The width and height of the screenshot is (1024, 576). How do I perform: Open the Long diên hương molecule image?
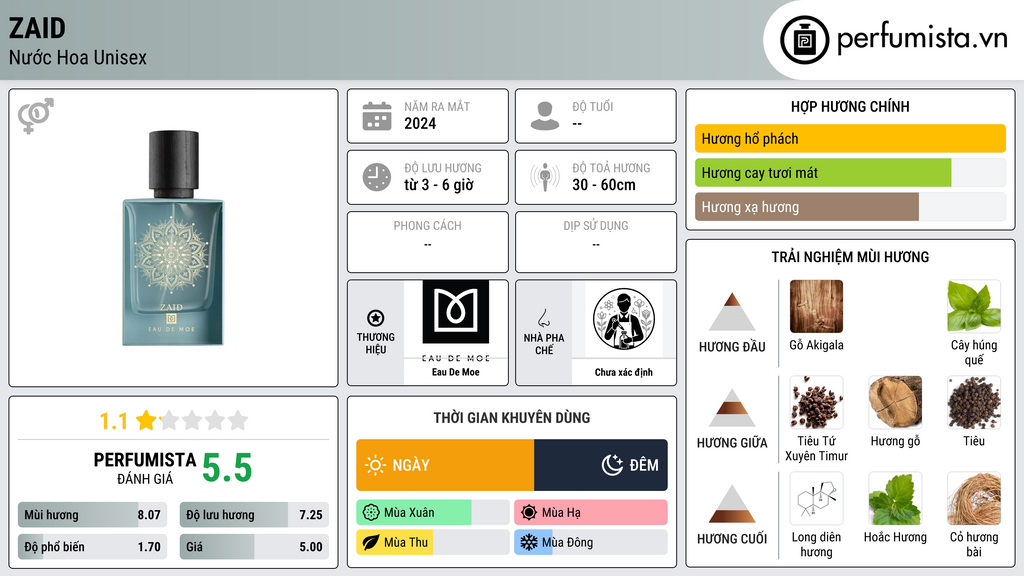(x=816, y=498)
